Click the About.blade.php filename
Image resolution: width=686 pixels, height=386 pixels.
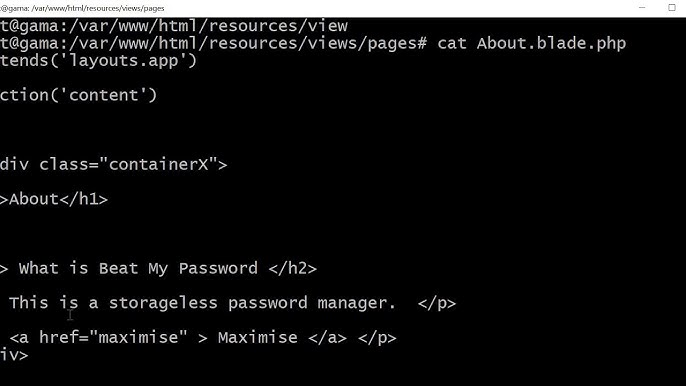coord(551,43)
